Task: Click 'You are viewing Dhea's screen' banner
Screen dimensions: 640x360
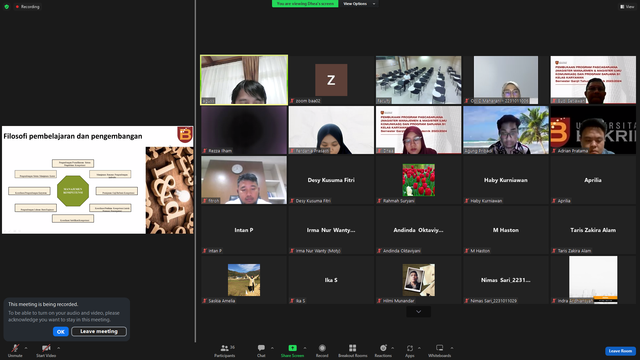Action: [x=305, y=4]
